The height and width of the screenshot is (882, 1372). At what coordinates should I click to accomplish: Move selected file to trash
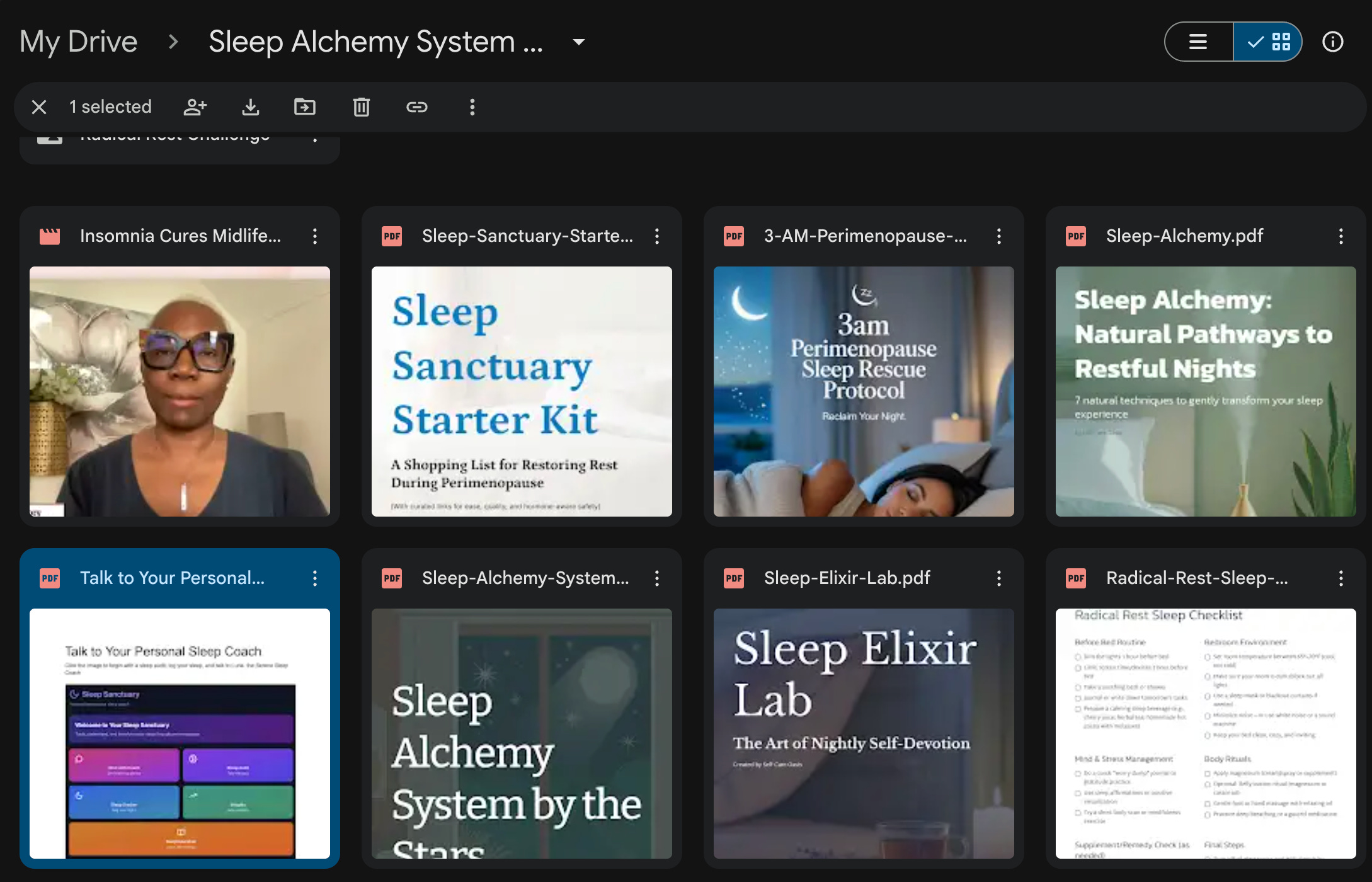[x=361, y=107]
